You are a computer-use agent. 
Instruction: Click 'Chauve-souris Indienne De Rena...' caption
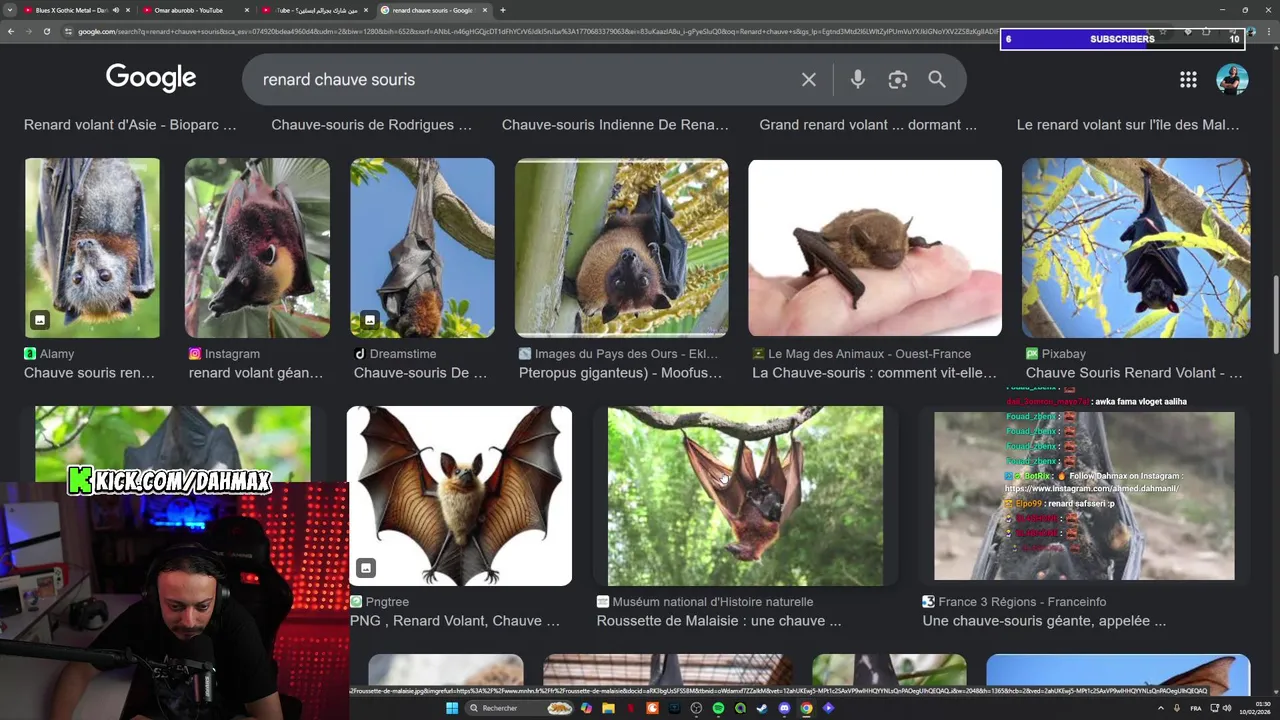[x=615, y=125]
